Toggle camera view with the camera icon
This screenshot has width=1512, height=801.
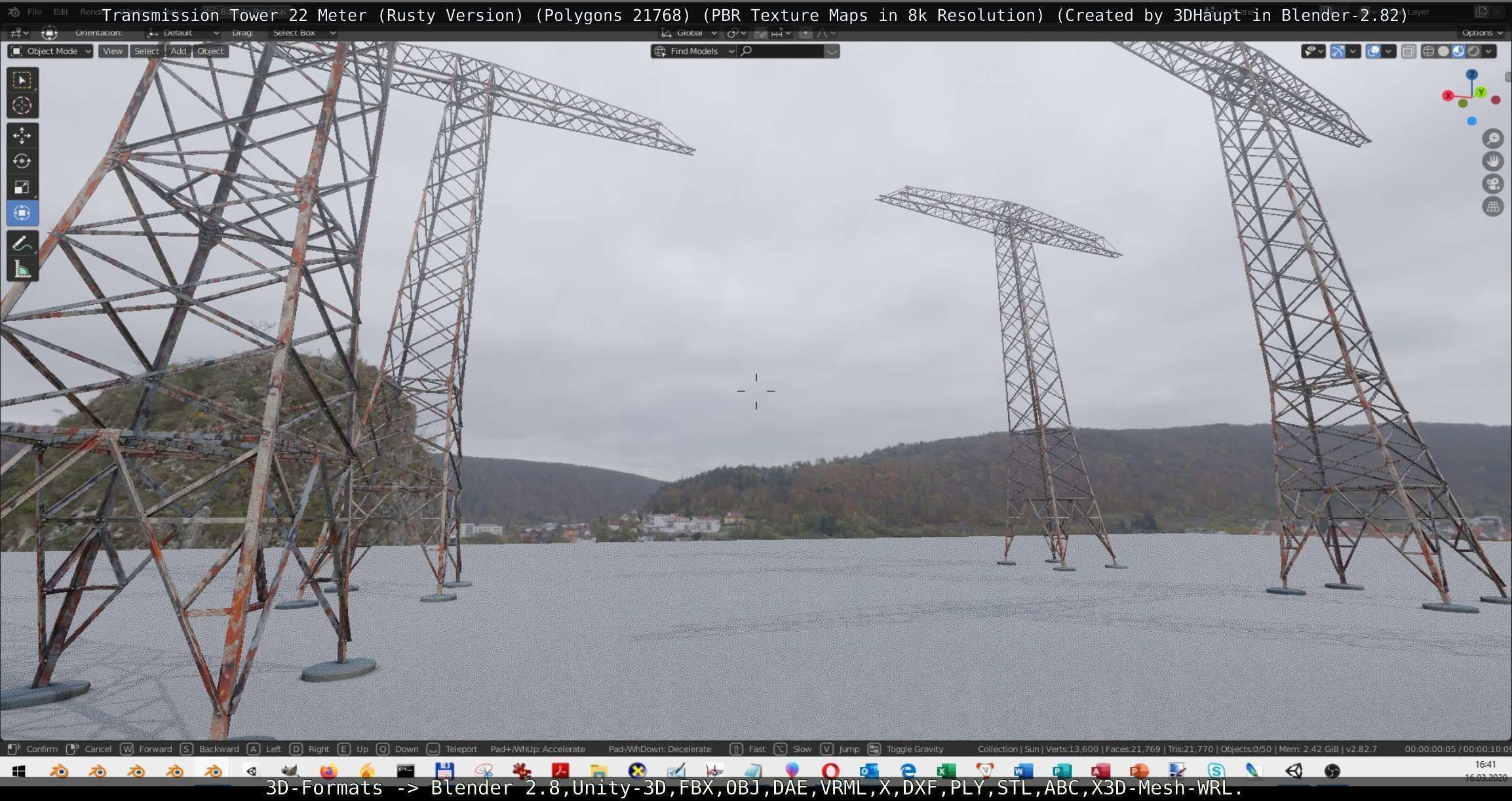point(1493,184)
